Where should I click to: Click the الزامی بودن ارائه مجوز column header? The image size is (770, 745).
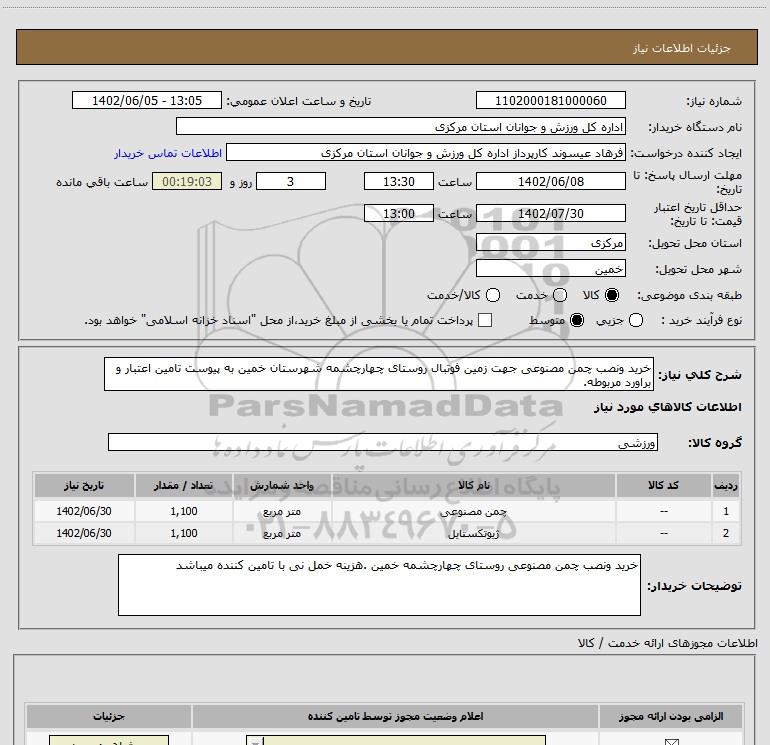(671, 717)
